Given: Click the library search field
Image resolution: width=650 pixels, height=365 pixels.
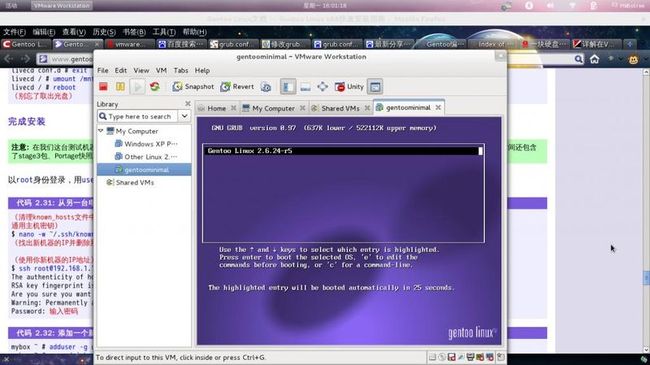Looking at the screenshot, I should tap(138, 117).
